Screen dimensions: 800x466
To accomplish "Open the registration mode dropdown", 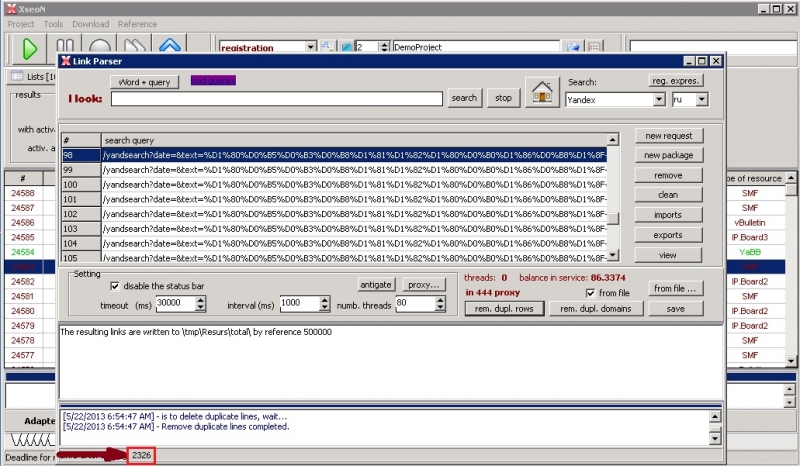I will point(311,47).
